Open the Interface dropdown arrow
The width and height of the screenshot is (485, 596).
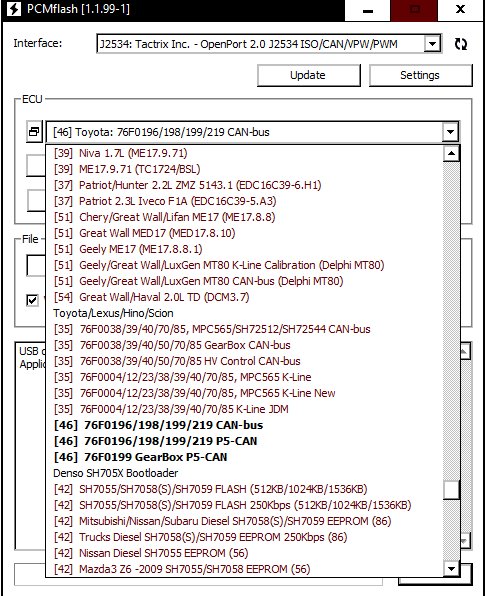pos(432,44)
